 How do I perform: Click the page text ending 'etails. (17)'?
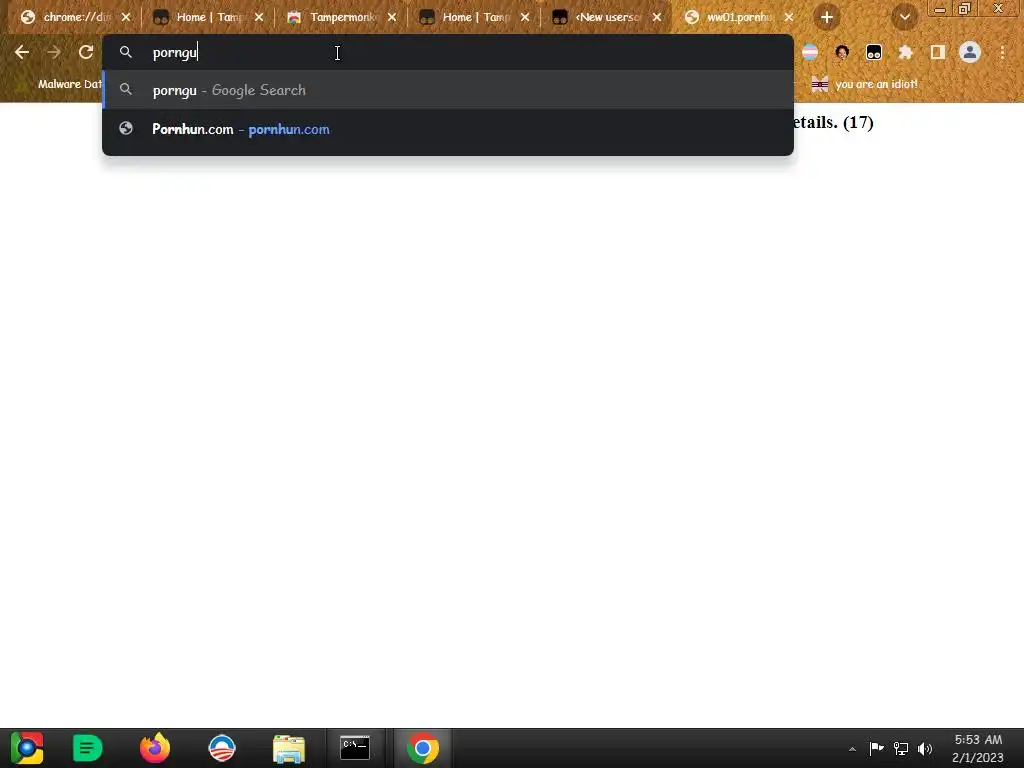coord(833,122)
